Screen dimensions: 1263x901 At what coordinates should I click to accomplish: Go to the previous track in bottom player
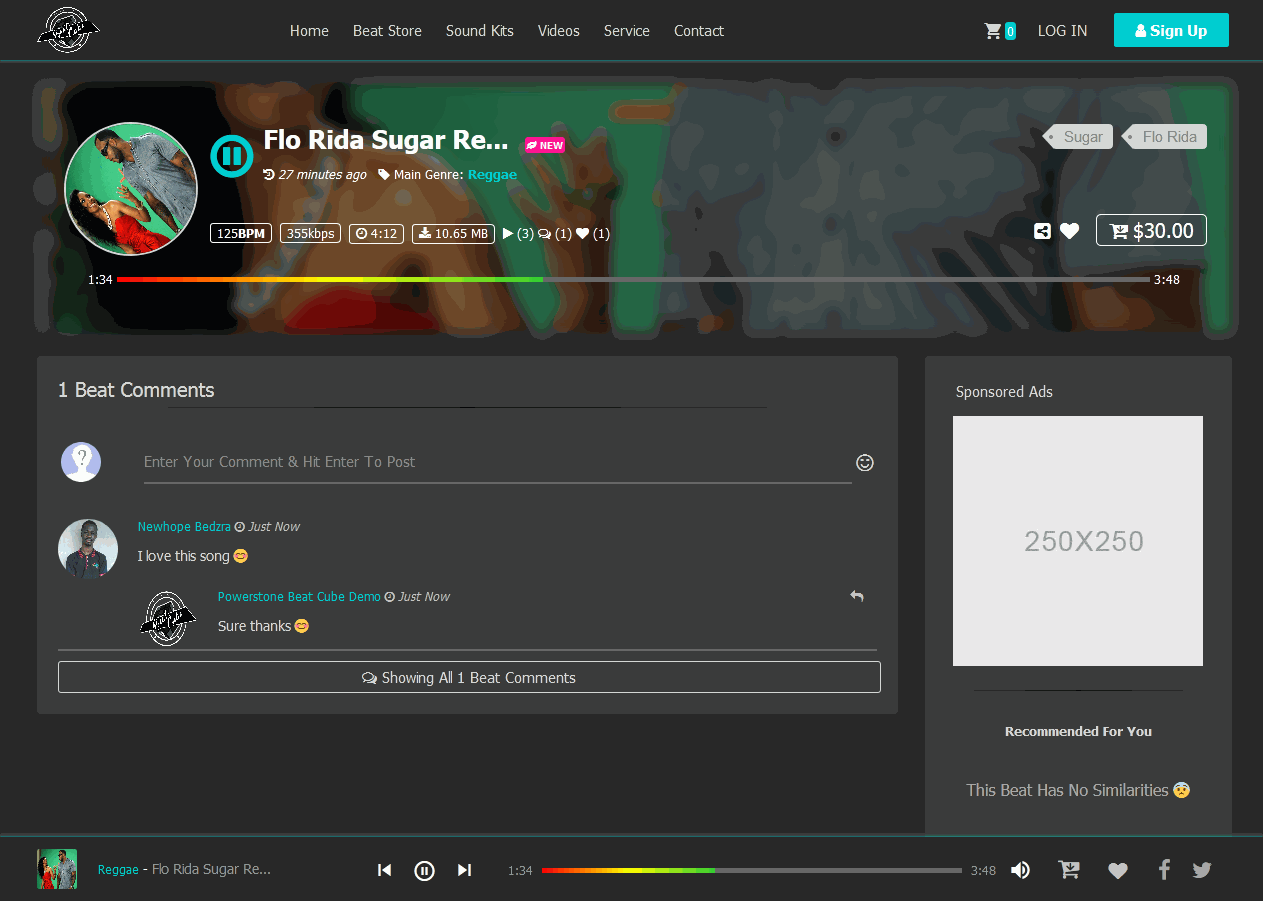pos(384,870)
